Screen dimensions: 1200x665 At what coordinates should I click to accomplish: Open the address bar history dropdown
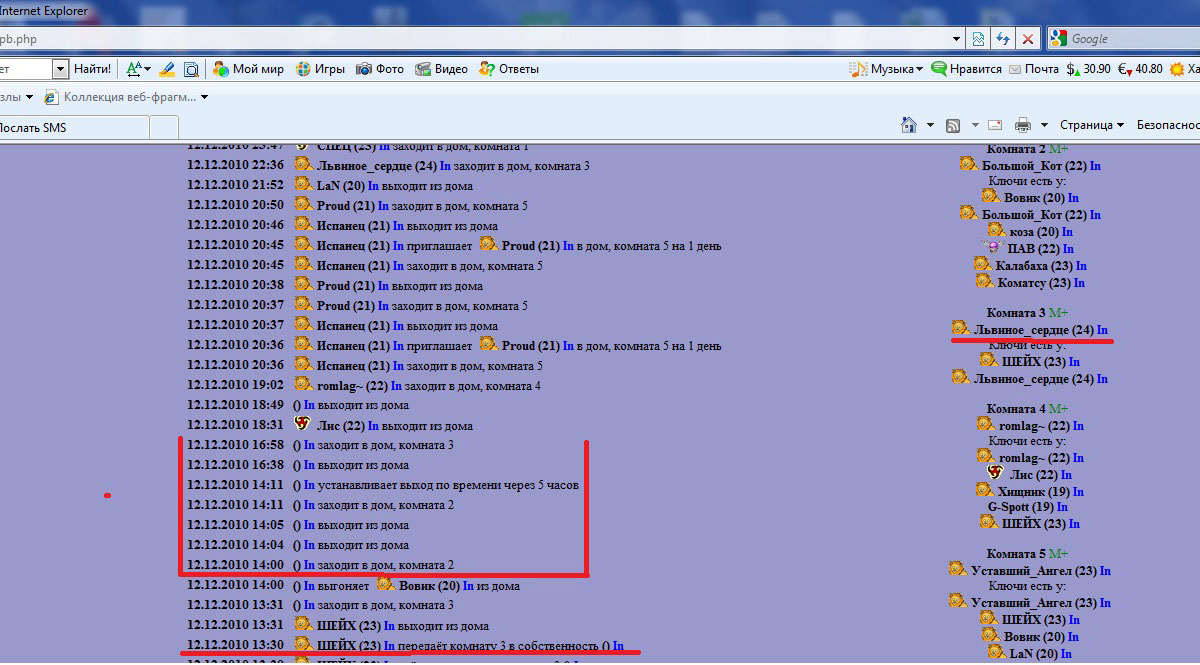click(958, 39)
